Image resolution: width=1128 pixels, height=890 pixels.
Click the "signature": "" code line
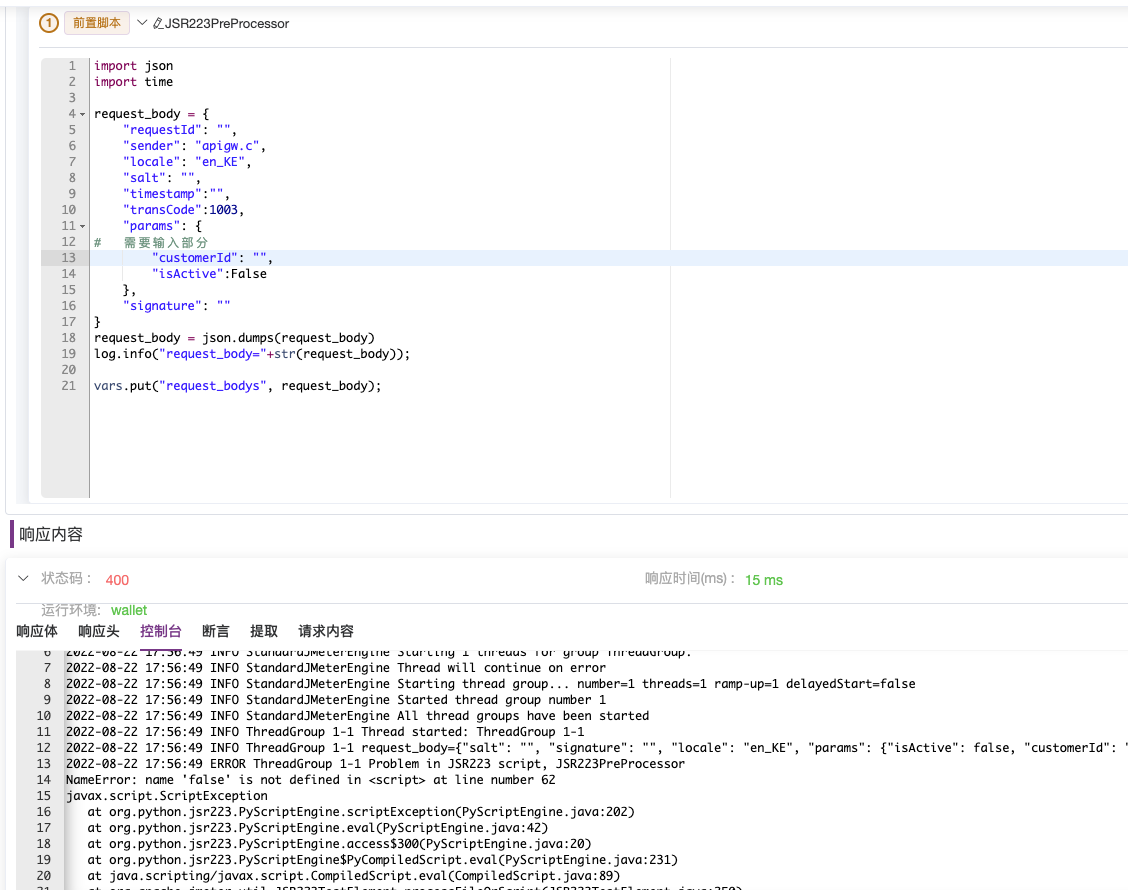click(176, 306)
